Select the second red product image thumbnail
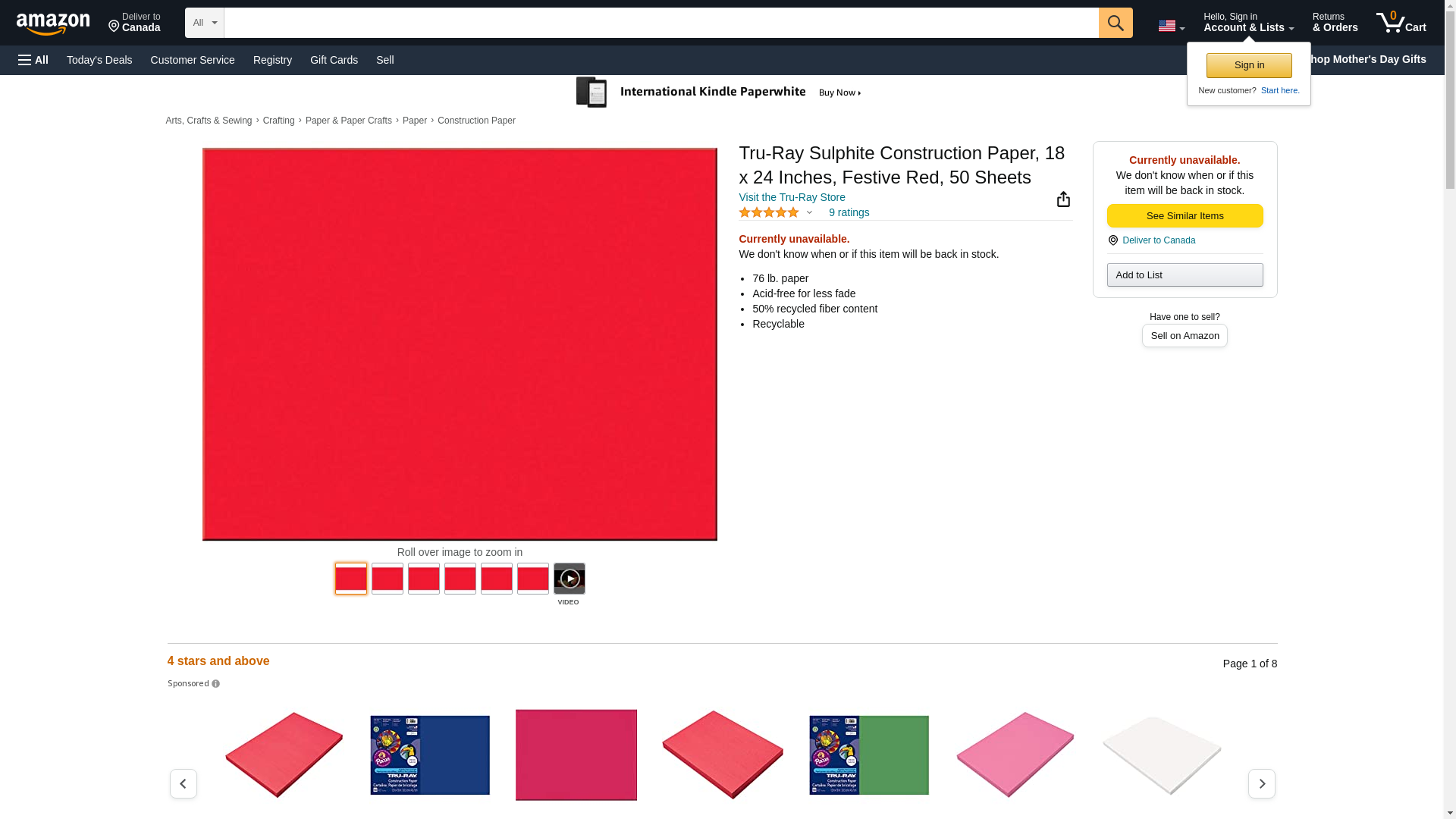This screenshot has height=819, width=1456. [388, 579]
